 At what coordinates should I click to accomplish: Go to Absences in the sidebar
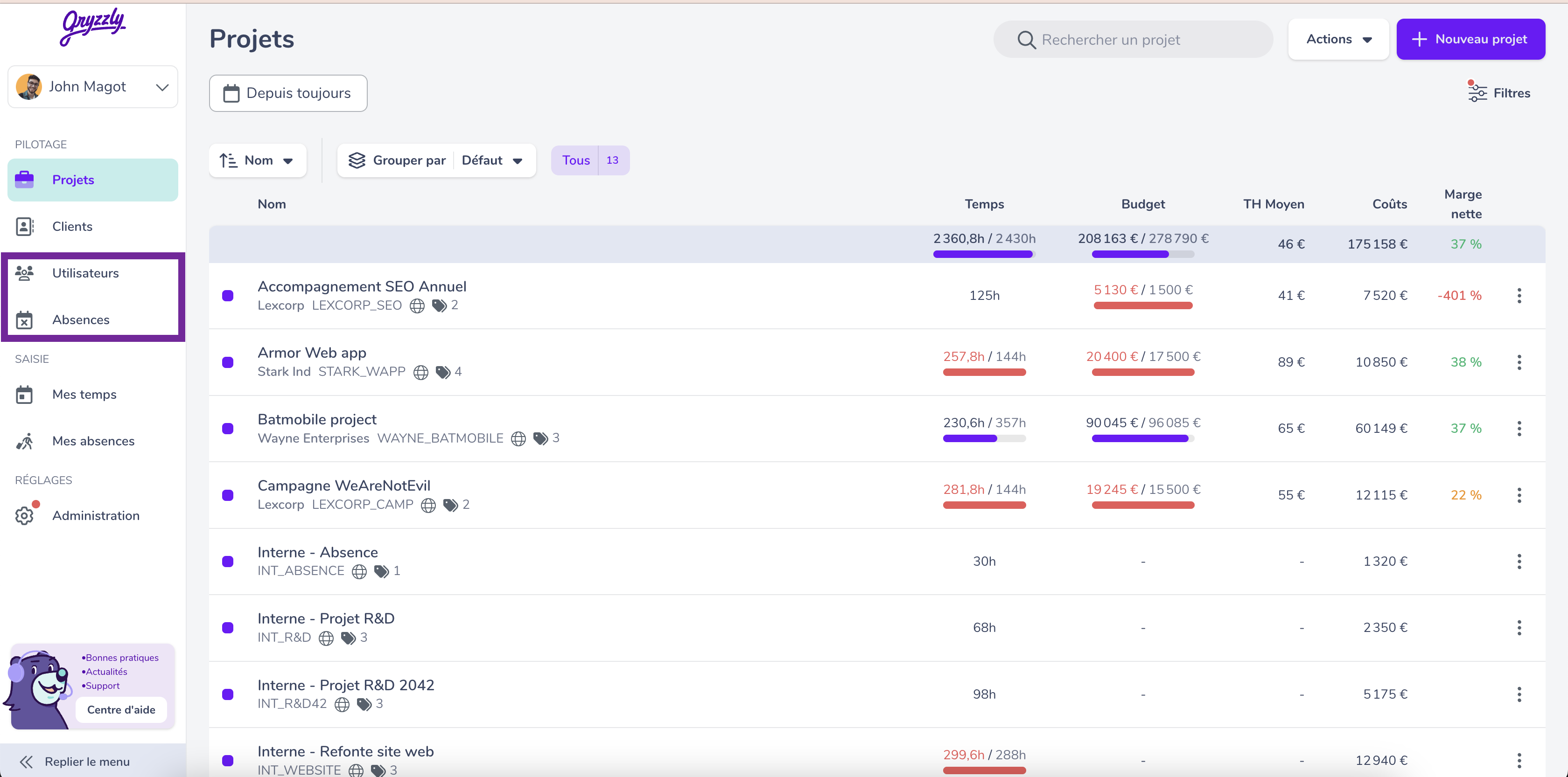(x=92, y=320)
